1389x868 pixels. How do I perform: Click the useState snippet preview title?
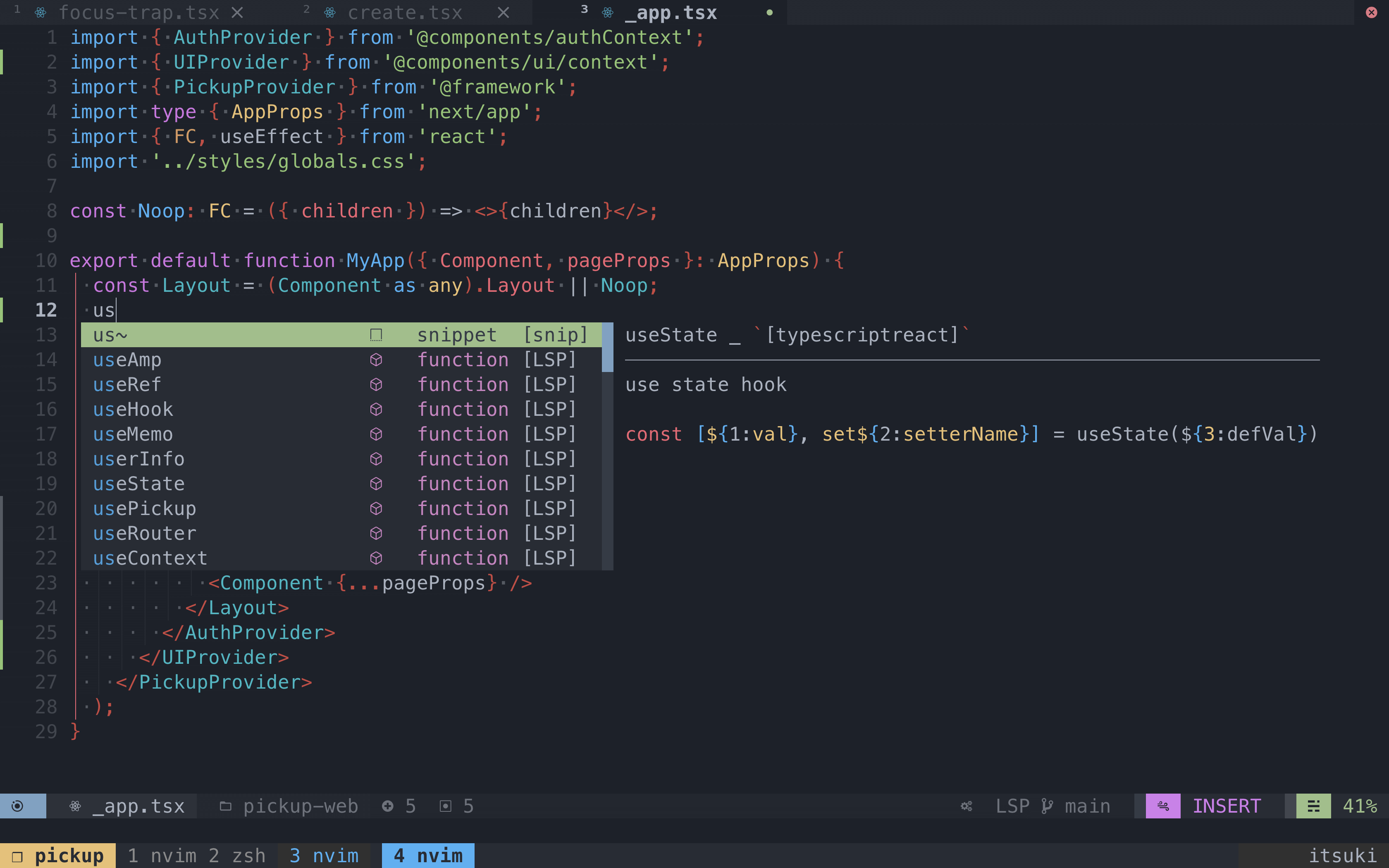click(797, 335)
